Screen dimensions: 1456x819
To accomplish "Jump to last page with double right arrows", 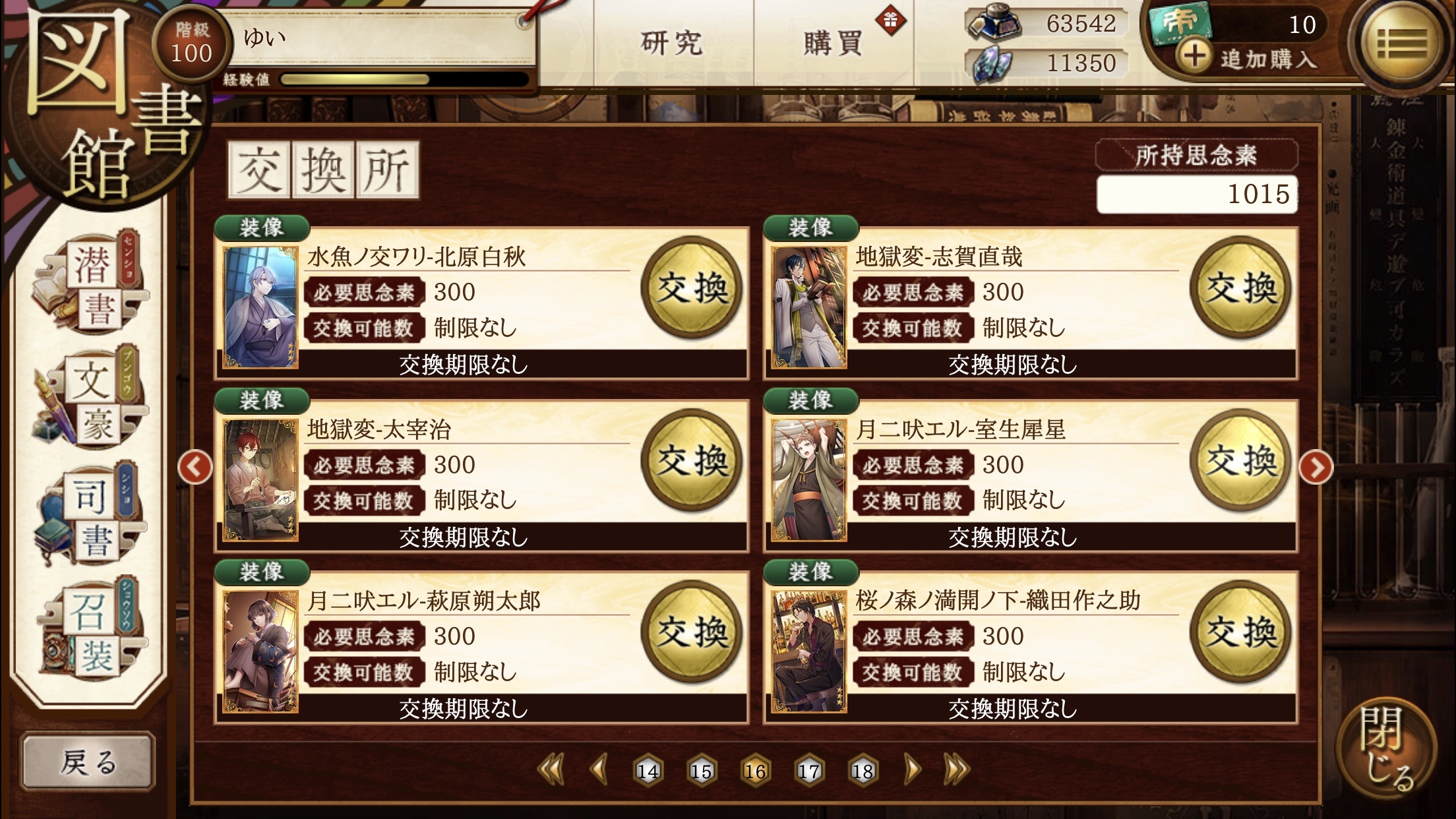I will (957, 769).
